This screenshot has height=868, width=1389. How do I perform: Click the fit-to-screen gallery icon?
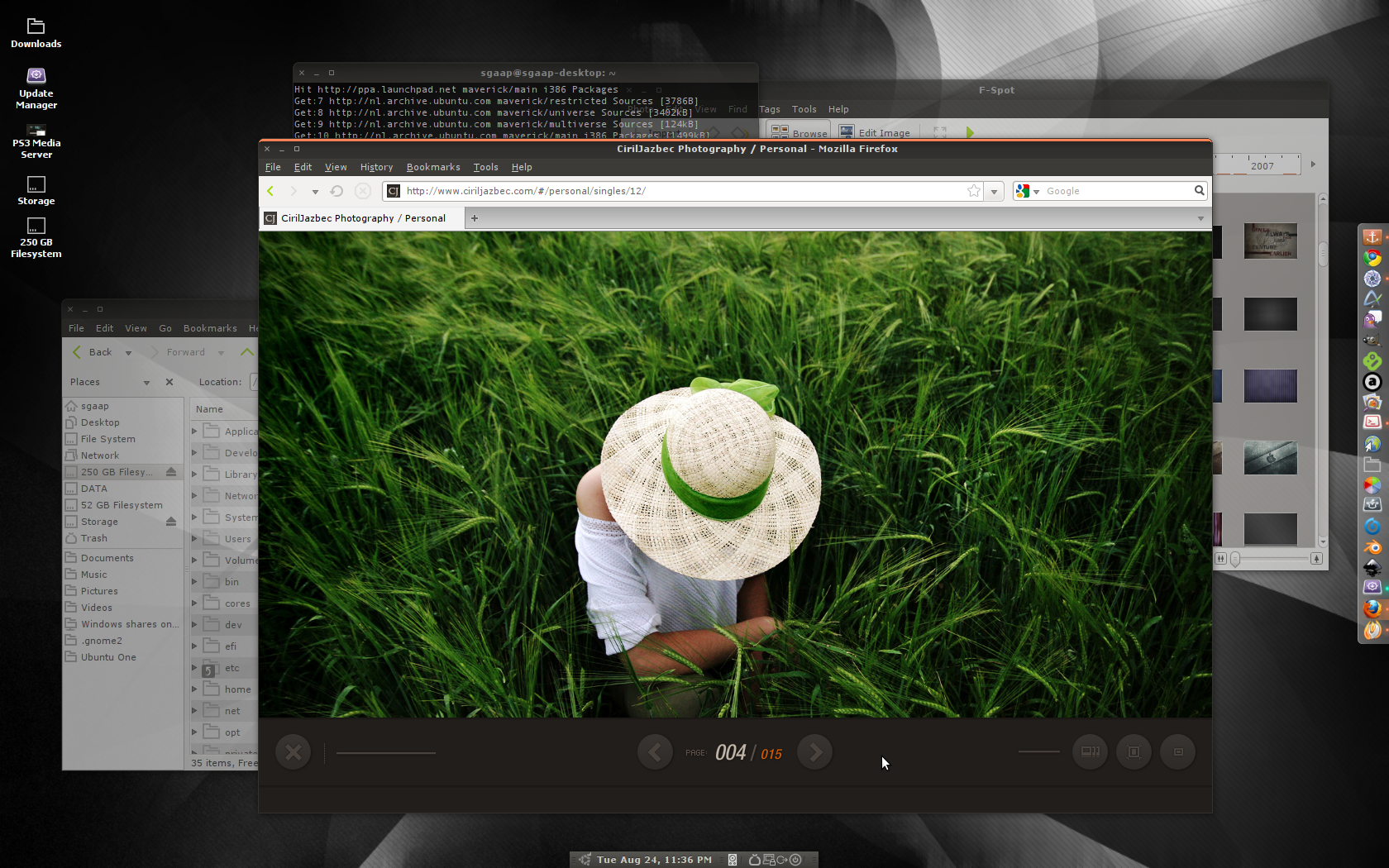click(x=1134, y=752)
